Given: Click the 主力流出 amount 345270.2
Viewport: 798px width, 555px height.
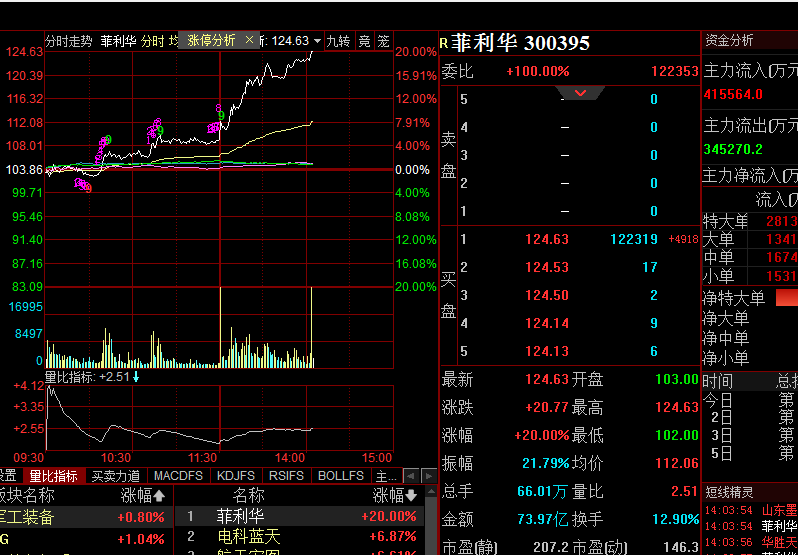Looking at the screenshot, I should [733, 150].
